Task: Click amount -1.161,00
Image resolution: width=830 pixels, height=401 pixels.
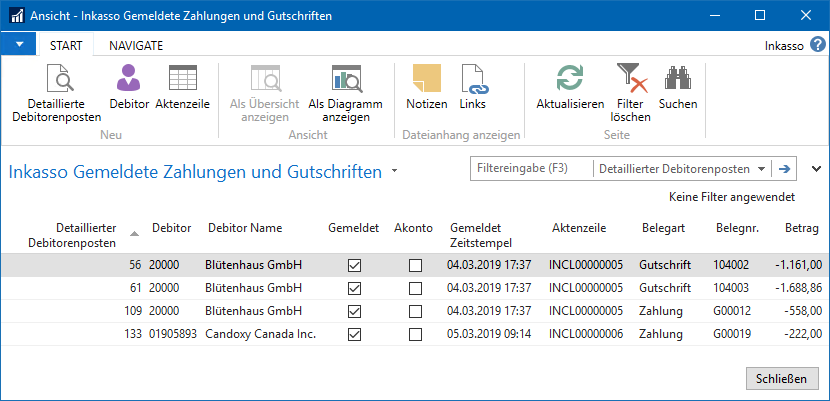Action: pyautogui.click(x=799, y=266)
